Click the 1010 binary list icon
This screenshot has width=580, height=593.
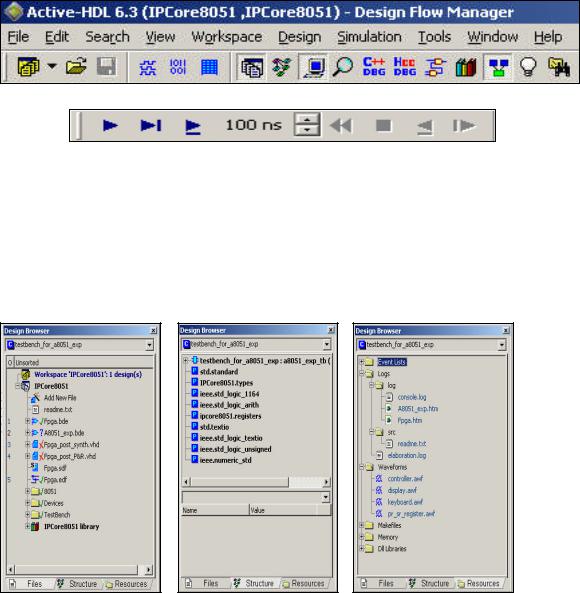pos(178,67)
